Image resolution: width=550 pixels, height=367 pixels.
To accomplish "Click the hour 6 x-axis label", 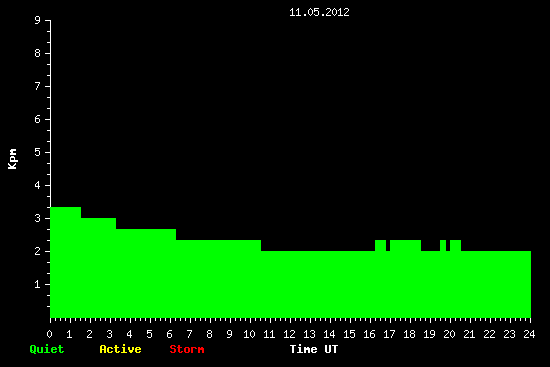I will click(169, 334).
